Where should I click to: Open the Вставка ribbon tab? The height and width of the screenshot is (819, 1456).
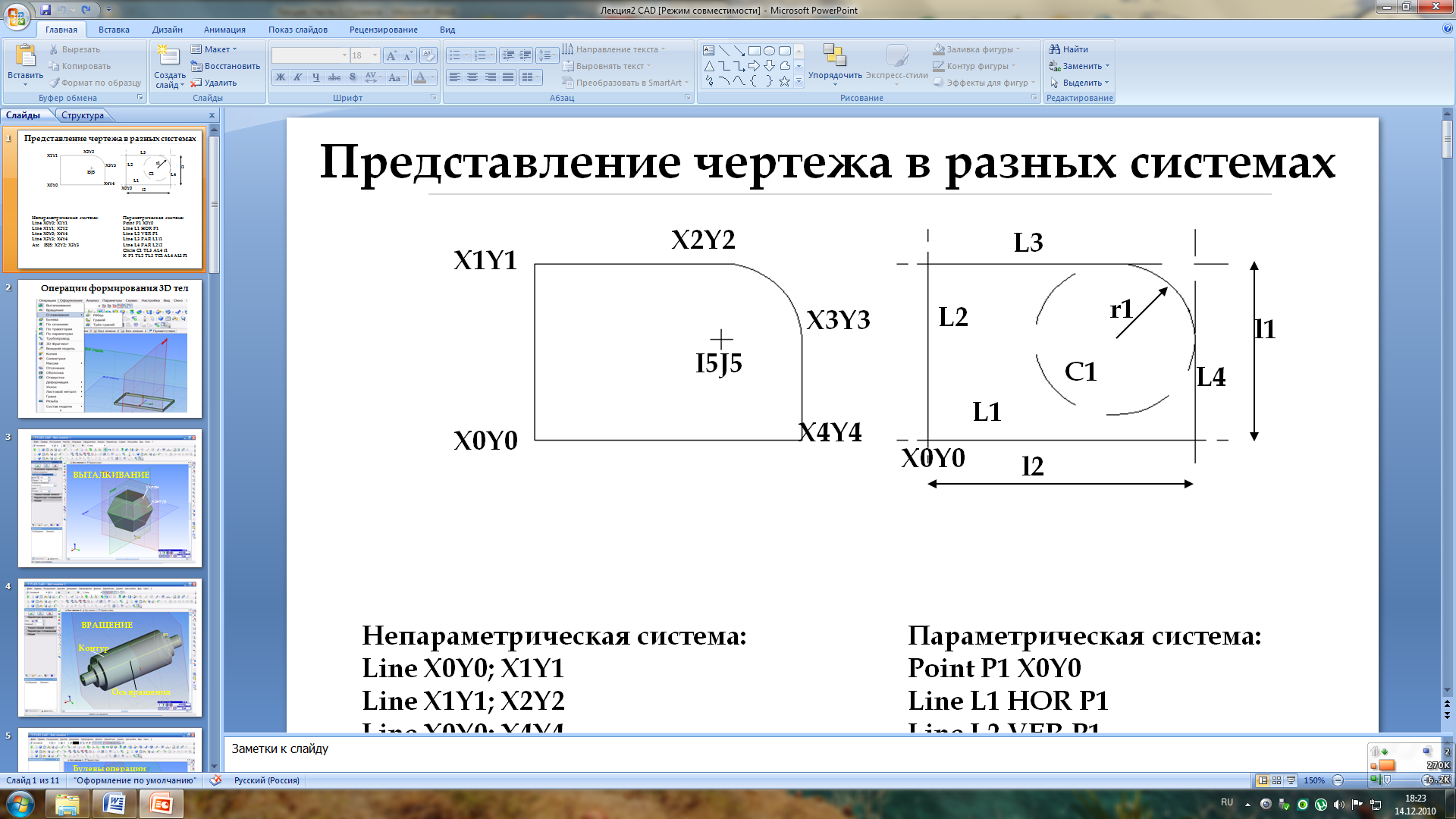coord(114,30)
